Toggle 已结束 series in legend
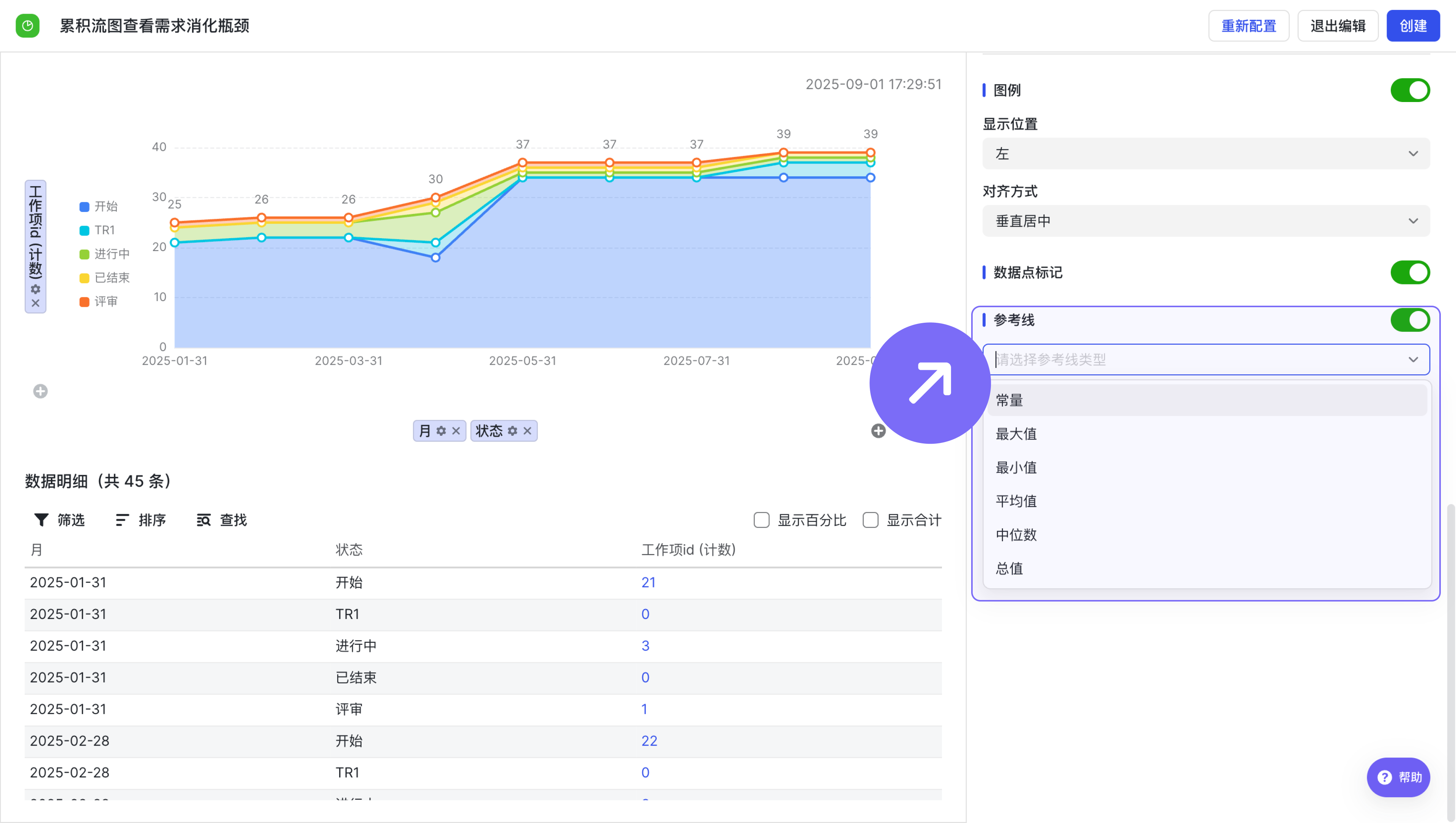Screen dimensions: 1456x823 click(x=105, y=278)
